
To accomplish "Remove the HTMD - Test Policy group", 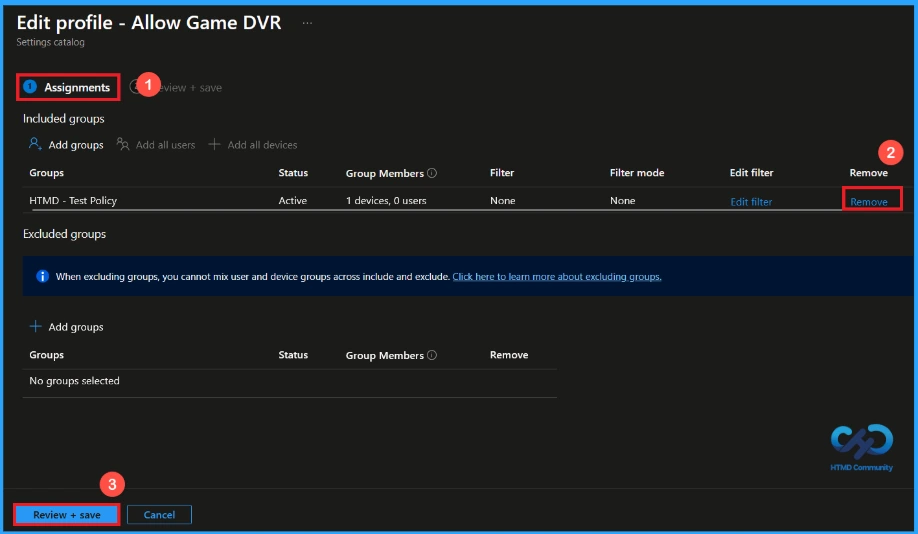I will pyautogui.click(x=869, y=201).
